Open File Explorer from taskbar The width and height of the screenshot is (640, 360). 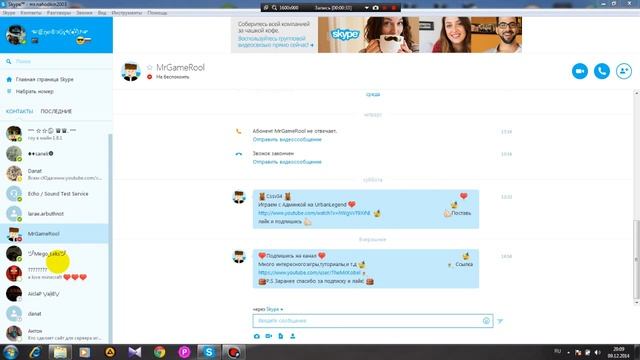pyautogui.click(x=60, y=352)
